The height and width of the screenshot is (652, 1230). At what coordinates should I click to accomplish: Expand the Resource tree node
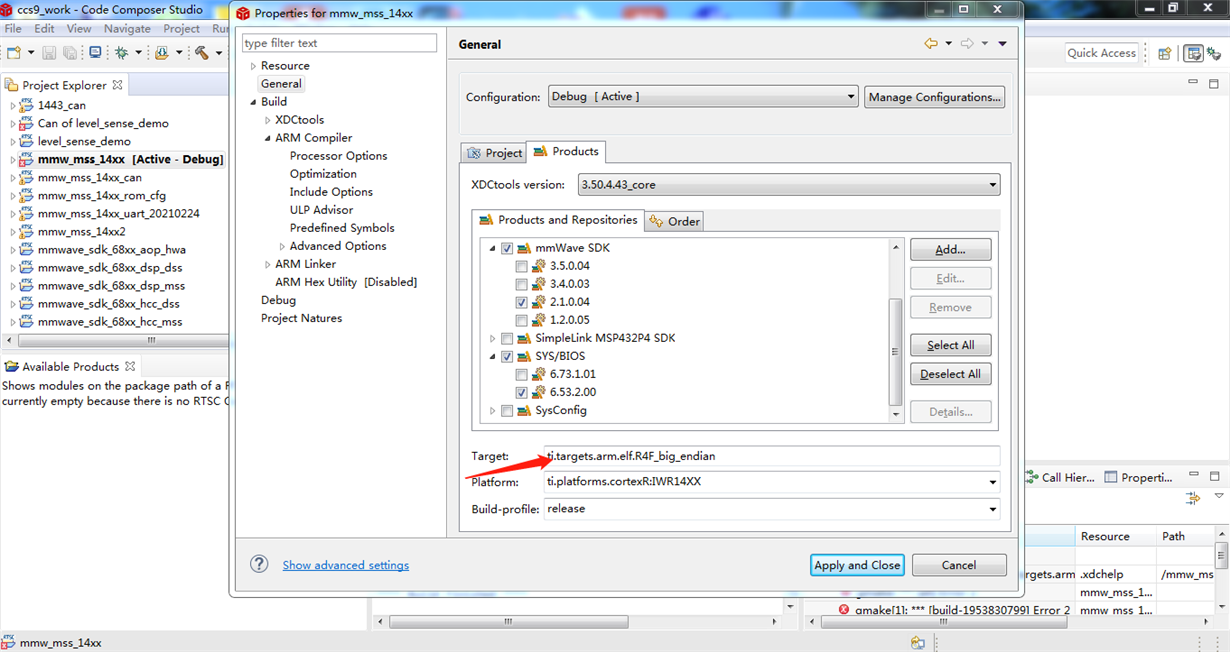coord(253,66)
